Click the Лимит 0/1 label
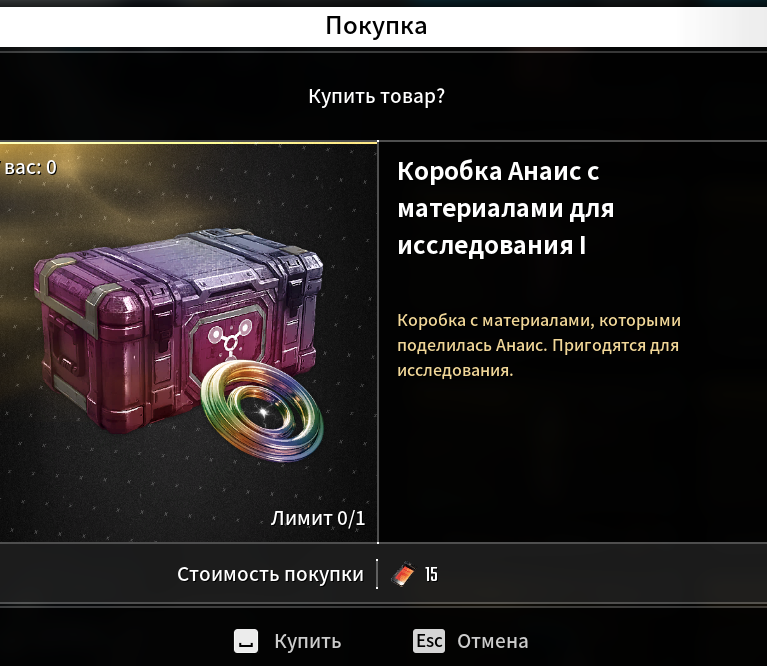 pyautogui.click(x=318, y=518)
